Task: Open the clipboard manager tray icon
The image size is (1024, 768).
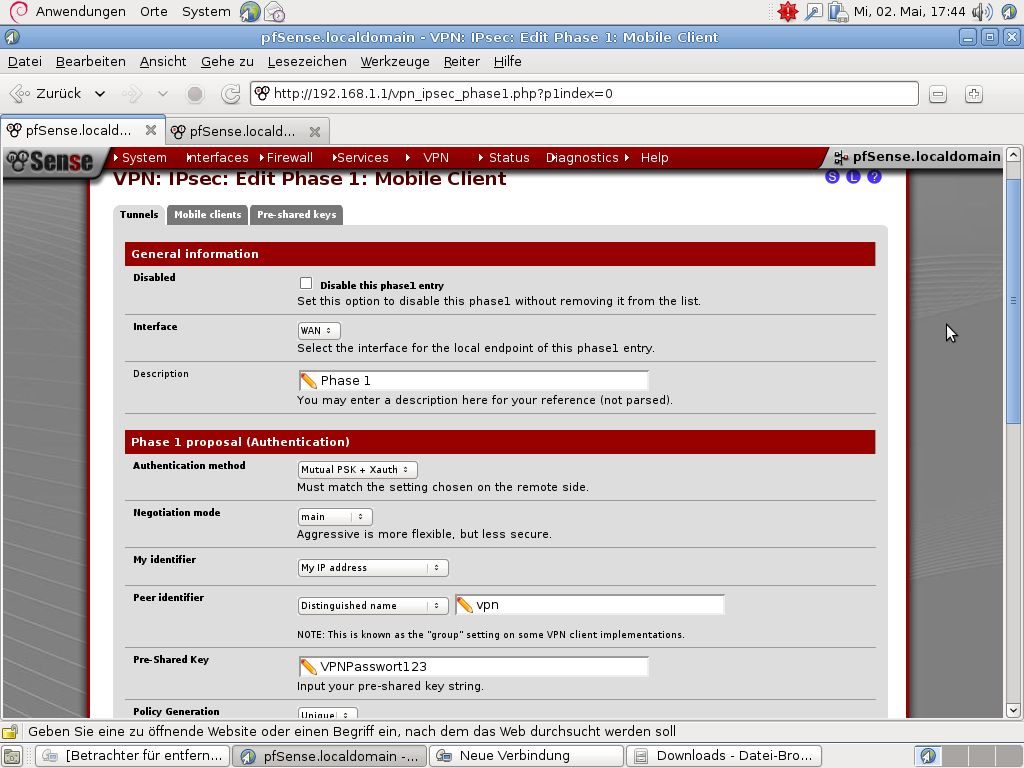Action: coord(837,12)
